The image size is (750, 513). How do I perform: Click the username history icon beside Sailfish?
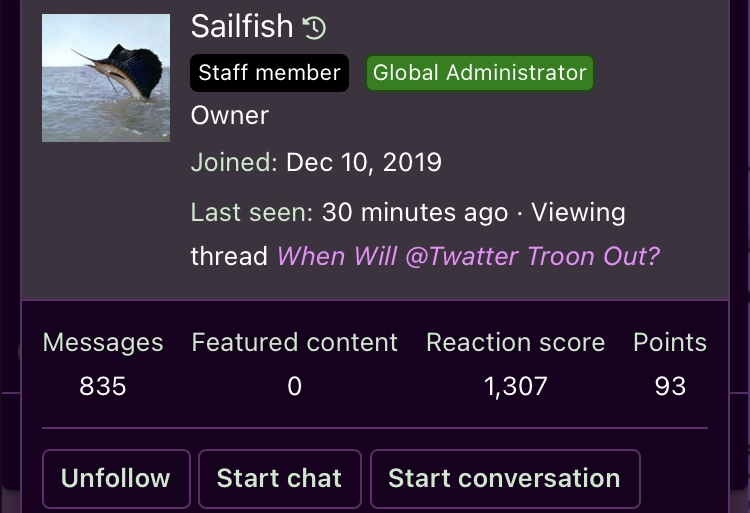[x=314, y=27]
